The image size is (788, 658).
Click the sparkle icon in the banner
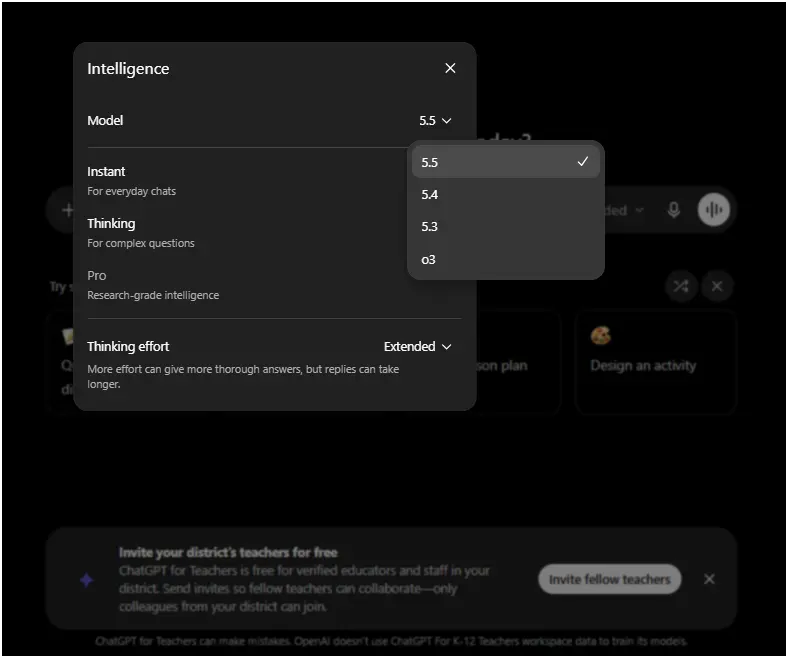[x=86, y=580]
